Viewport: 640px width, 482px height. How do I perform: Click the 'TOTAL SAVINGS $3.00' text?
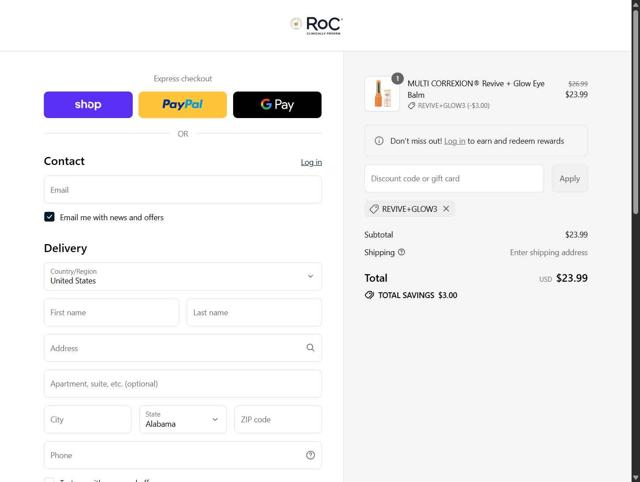(418, 295)
